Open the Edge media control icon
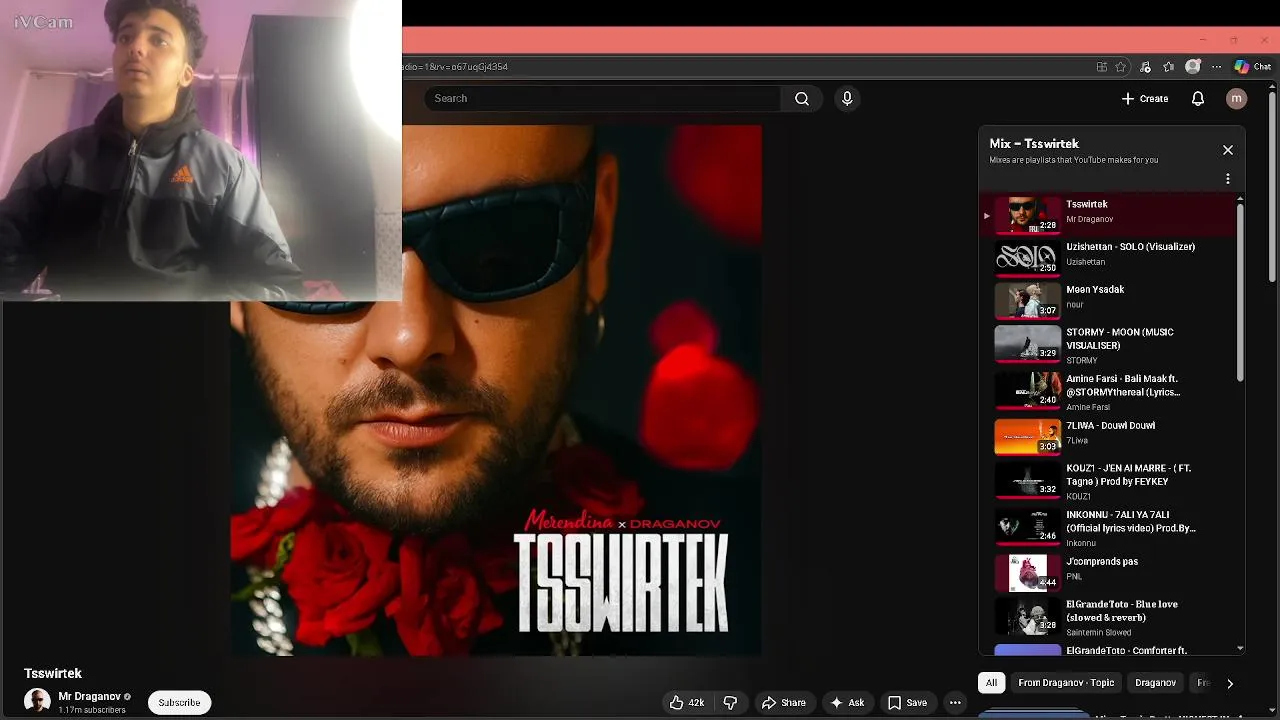This screenshot has height=720, width=1280. pos(1145,67)
